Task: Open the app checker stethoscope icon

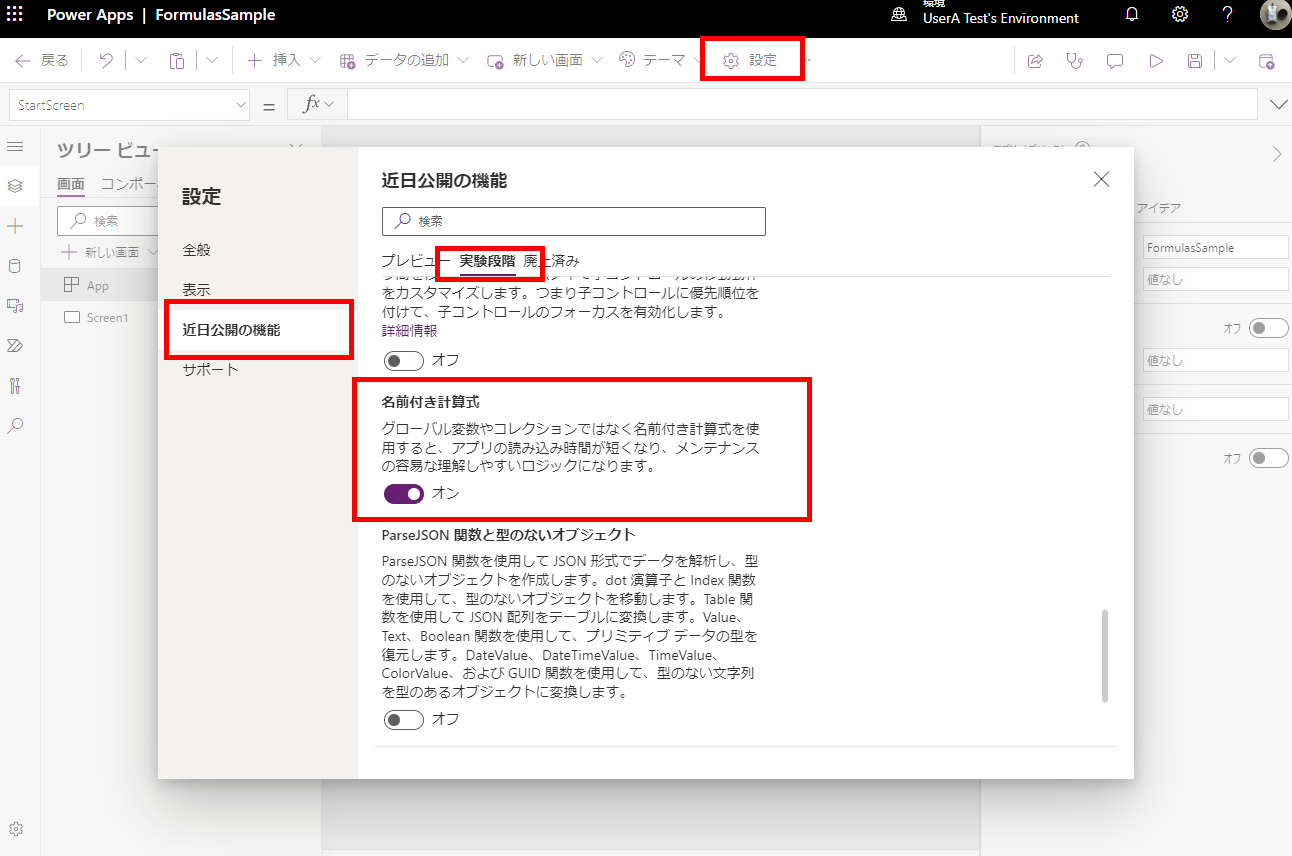Action: point(1074,60)
